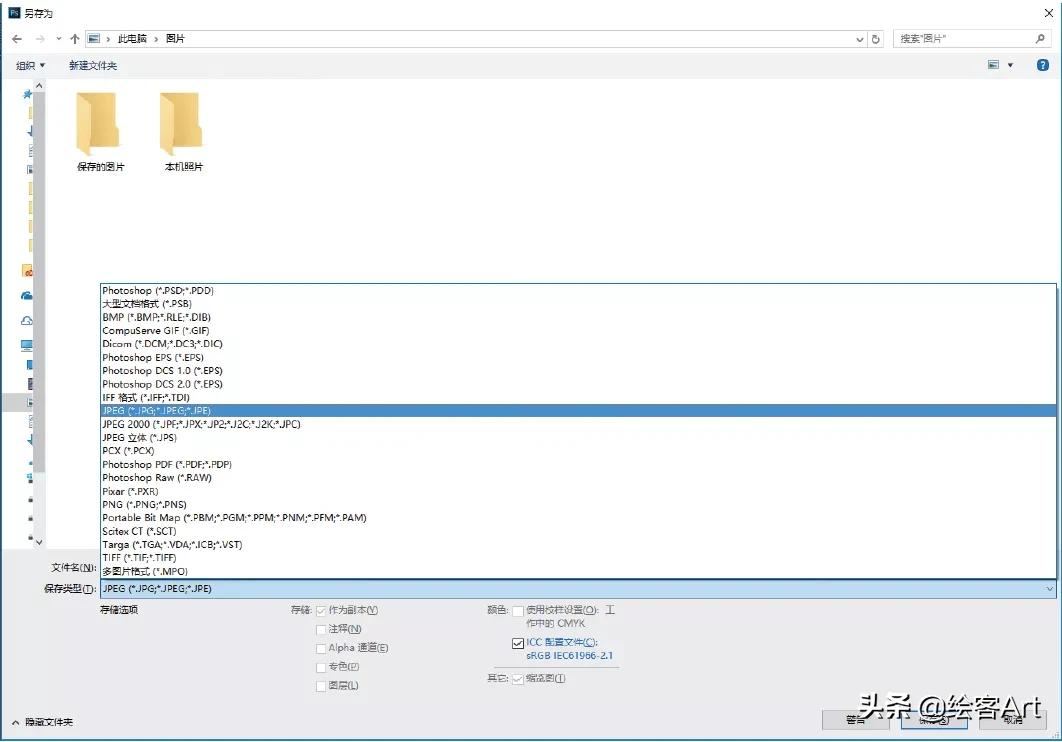Choose Photoshop (*.PSD;*.PDD) format
Viewport: 1062px width, 742px height.
(578, 290)
